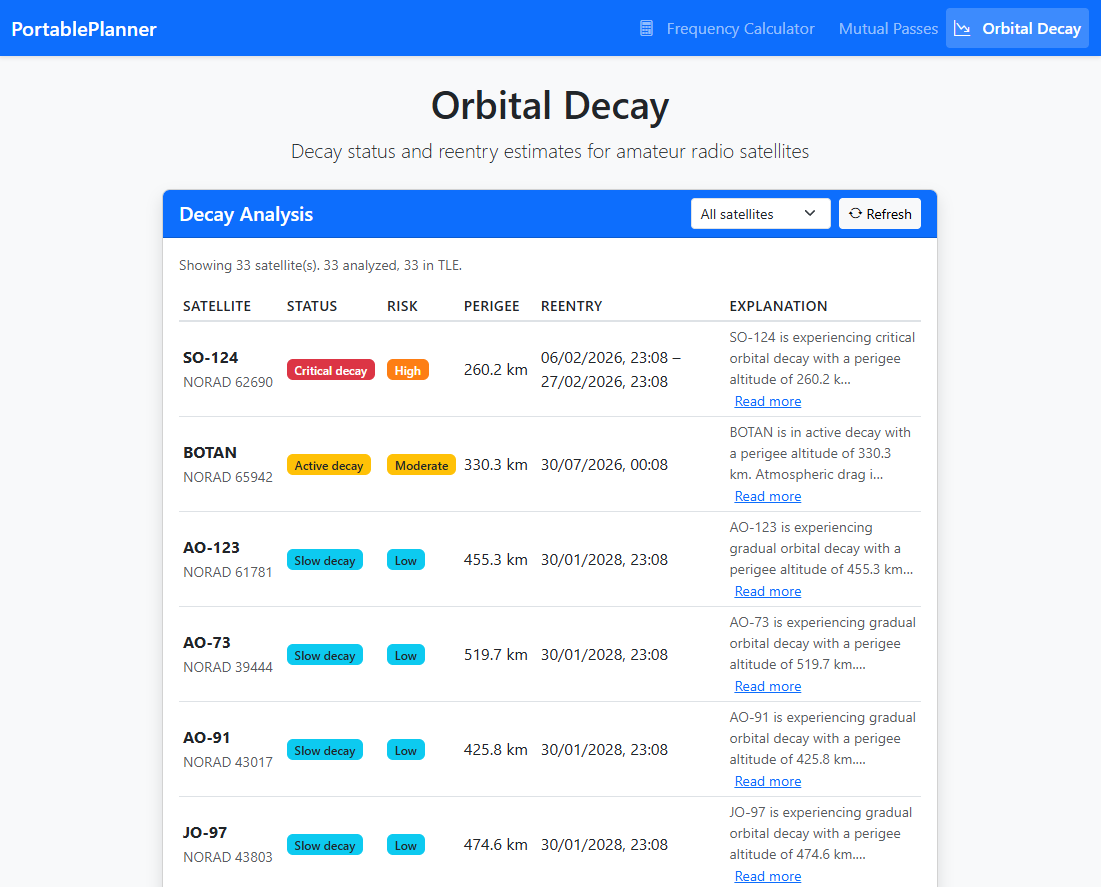The height and width of the screenshot is (887, 1101).
Task: Click the Critical decay status badge
Action: point(331,370)
